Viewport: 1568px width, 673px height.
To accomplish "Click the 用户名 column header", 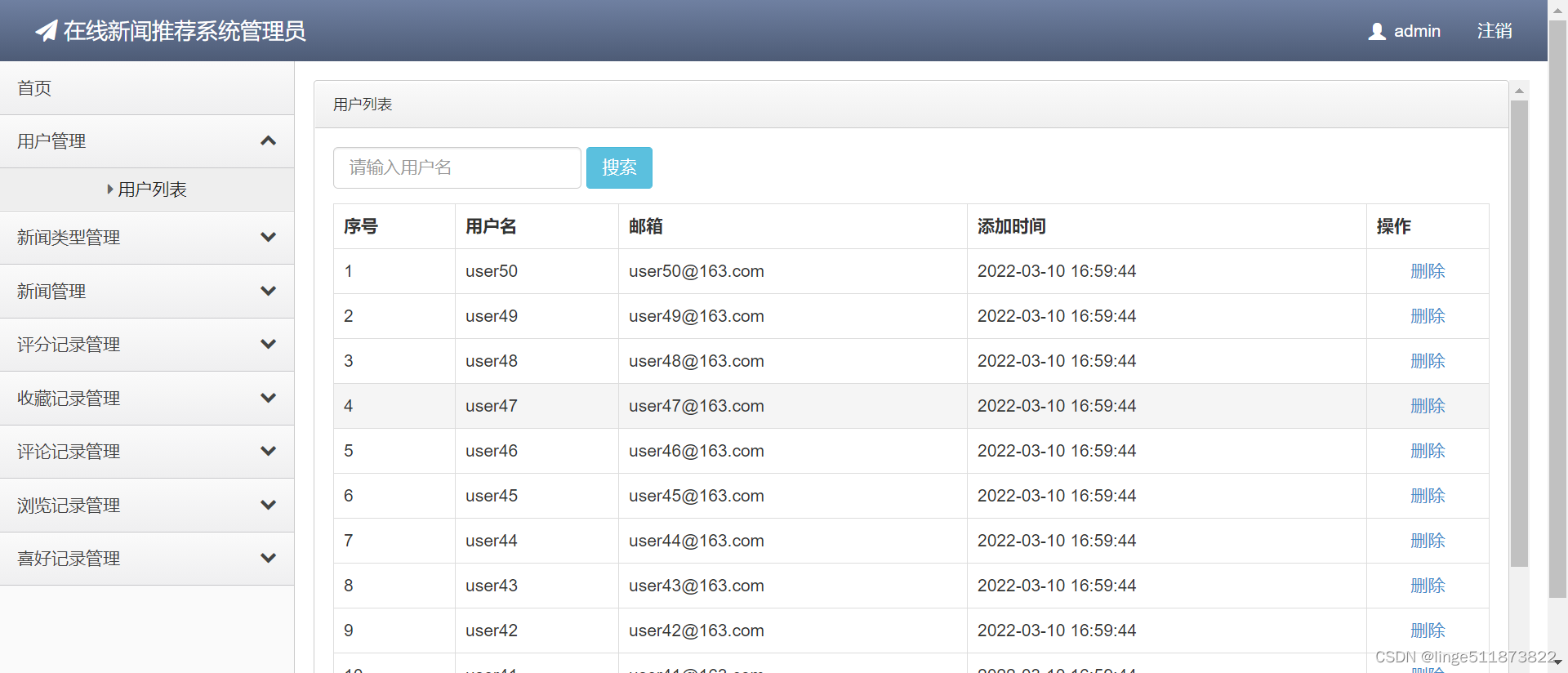I will tap(537, 226).
